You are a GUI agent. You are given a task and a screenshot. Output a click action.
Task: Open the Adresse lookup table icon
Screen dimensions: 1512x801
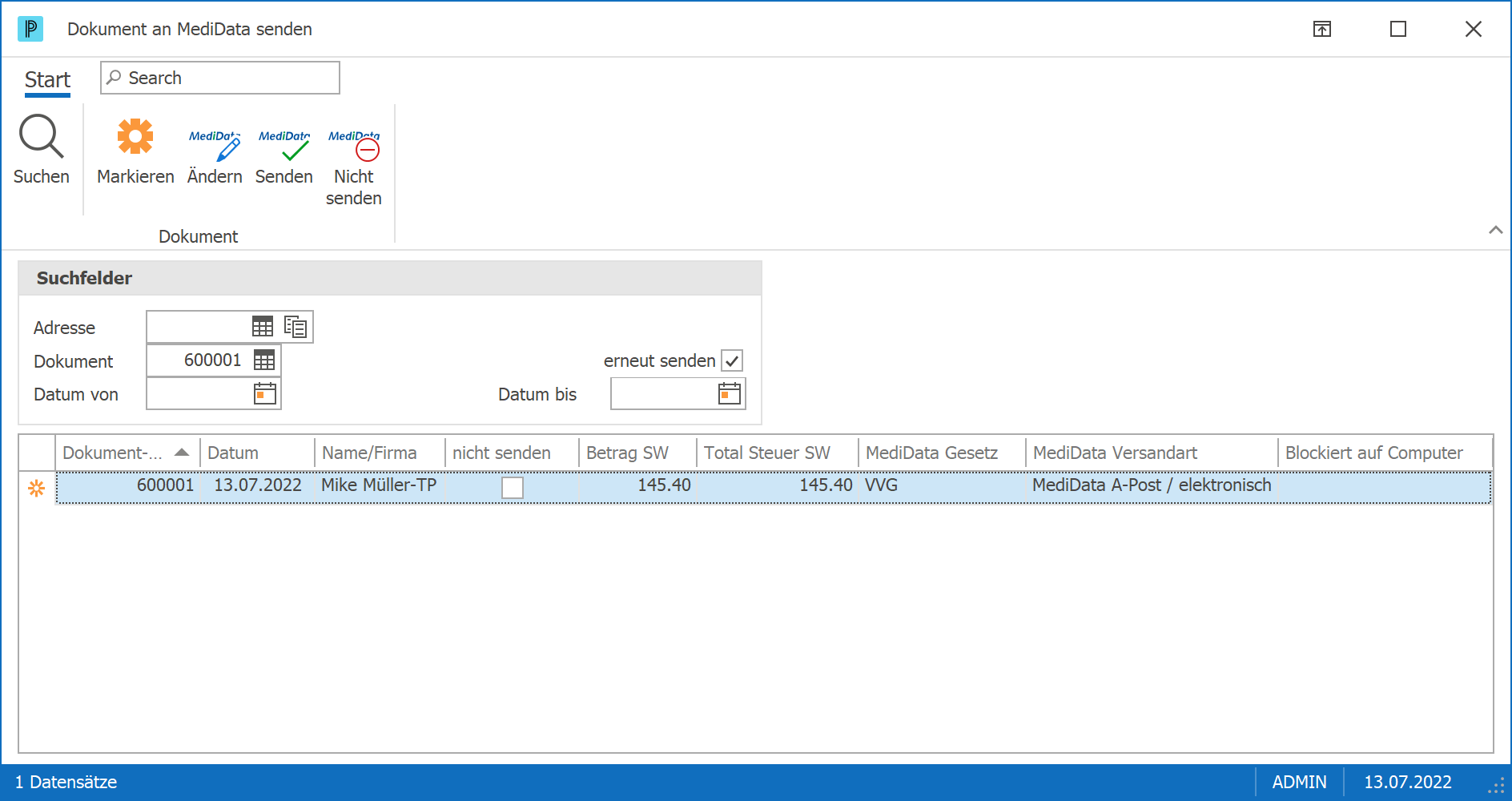point(263,327)
